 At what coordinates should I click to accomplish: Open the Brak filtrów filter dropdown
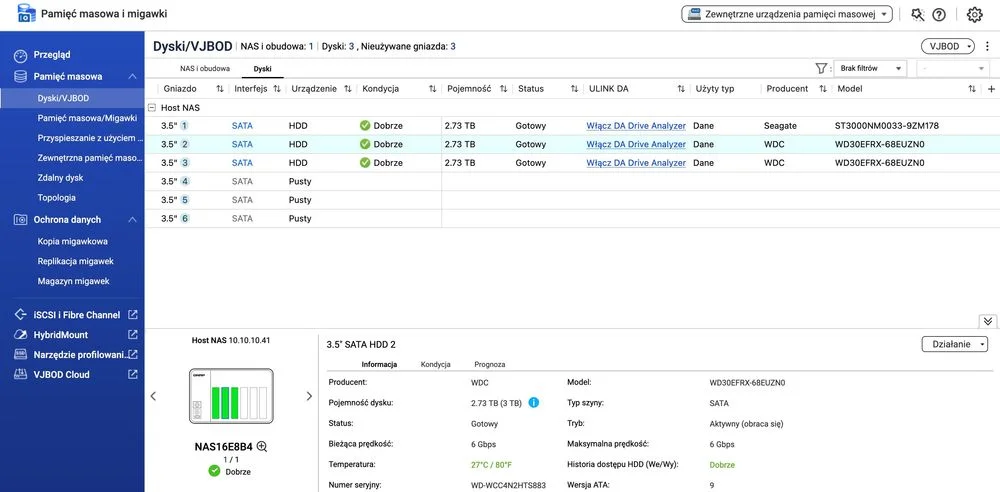pyautogui.click(x=870, y=68)
